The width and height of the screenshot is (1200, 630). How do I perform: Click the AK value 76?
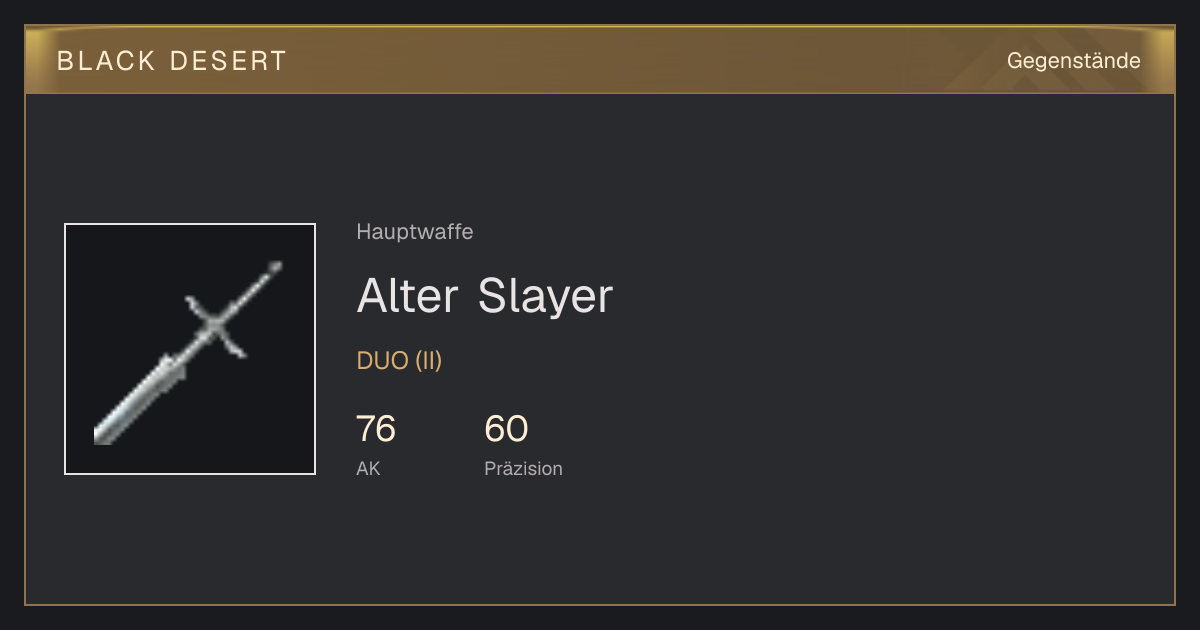point(376,429)
